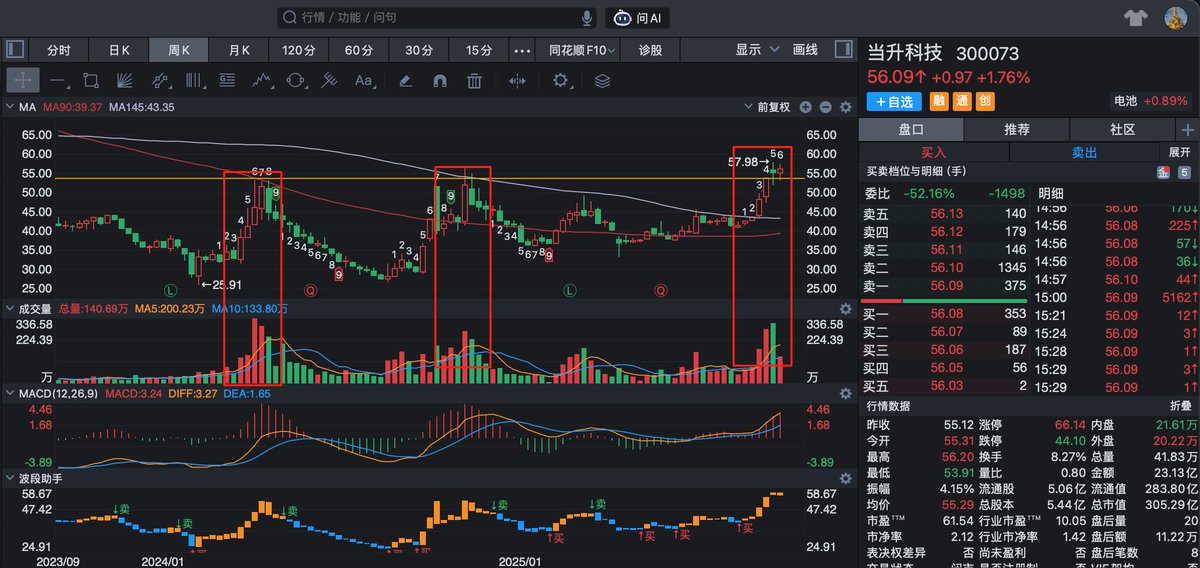Click the trash icon to delete drawings
This screenshot has height=568, width=1200.
(x=475, y=80)
